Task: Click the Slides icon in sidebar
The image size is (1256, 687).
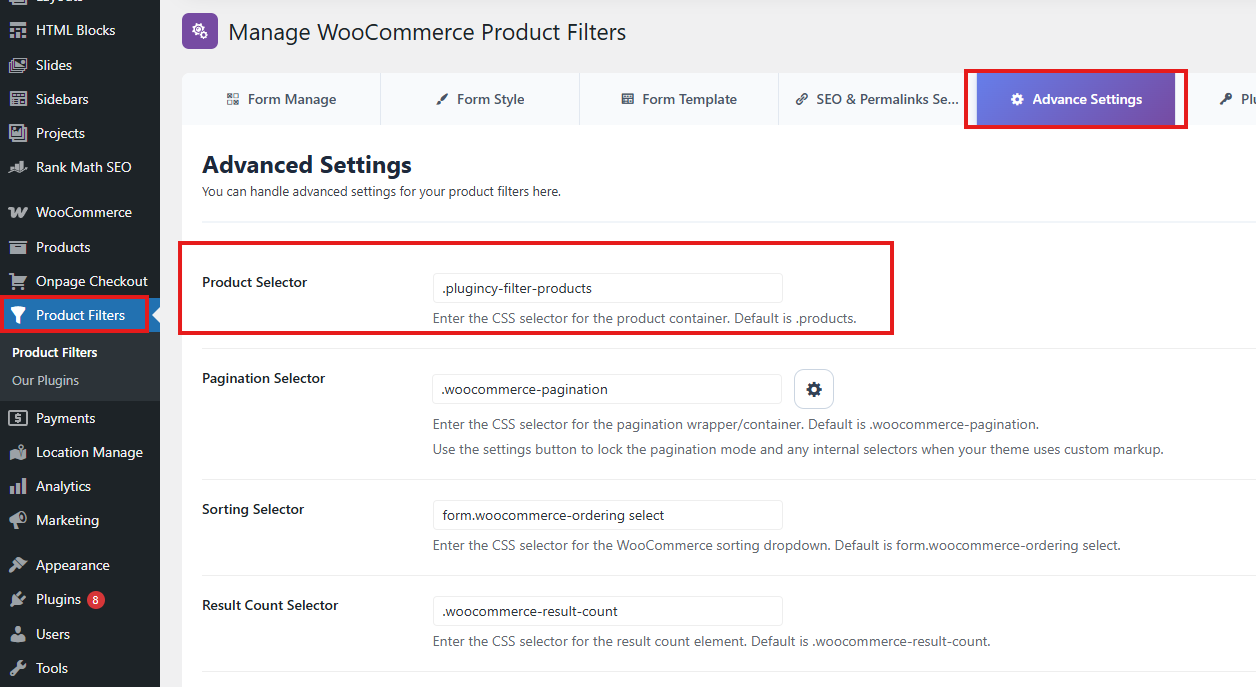Action: pyautogui.click(x=17, y=65)
